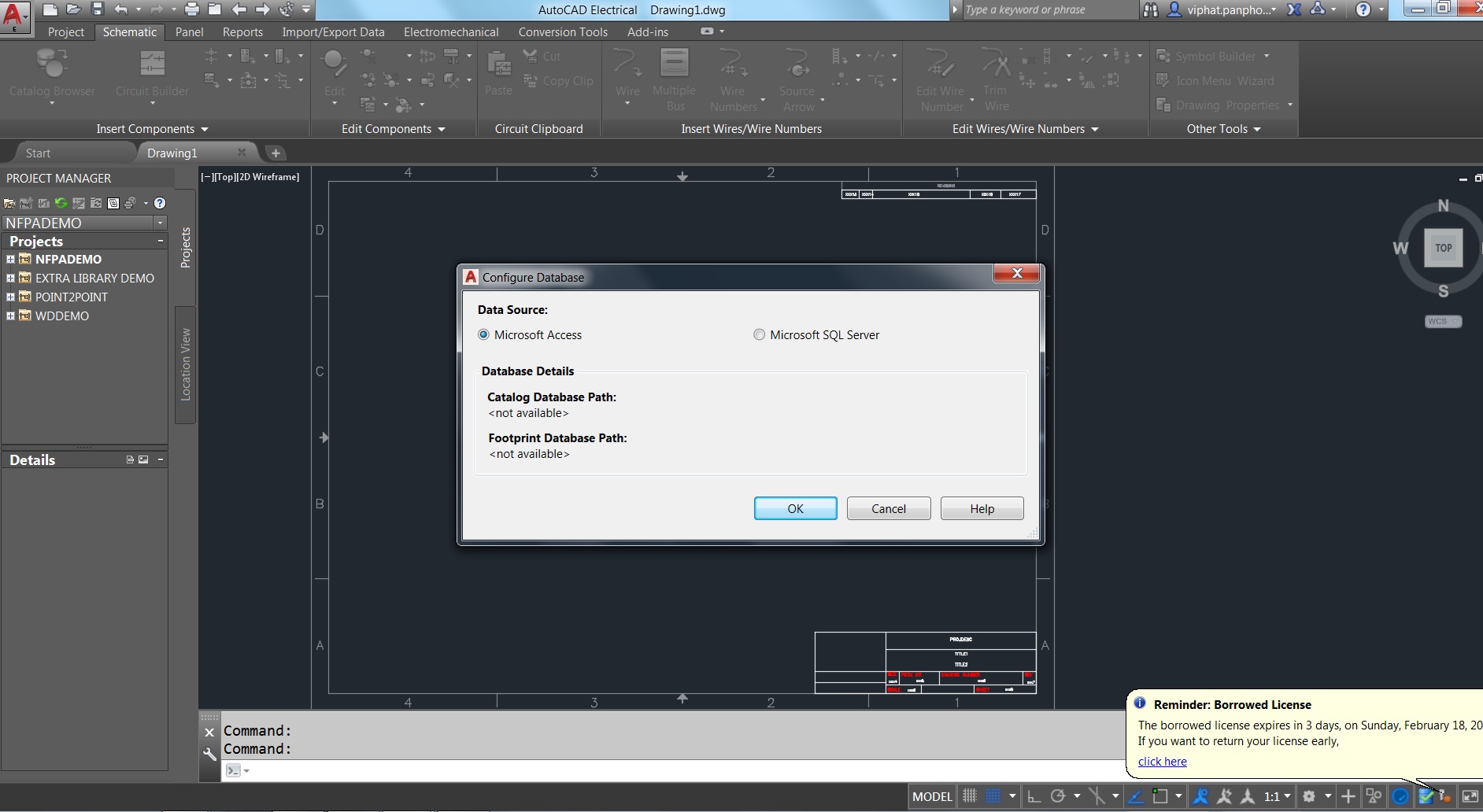The image size is (1483, 812).
Task: Click the license reminder click here link
Action: [1162, 761]
